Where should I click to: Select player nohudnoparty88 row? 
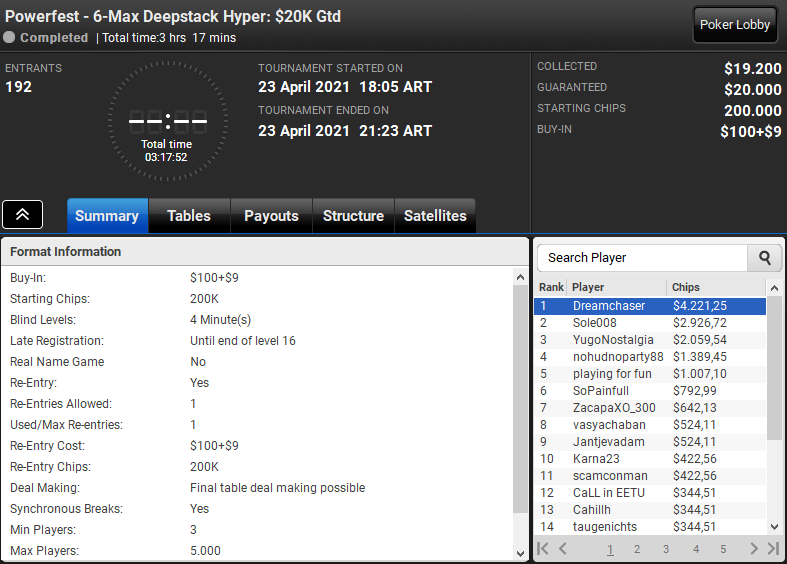650,357
